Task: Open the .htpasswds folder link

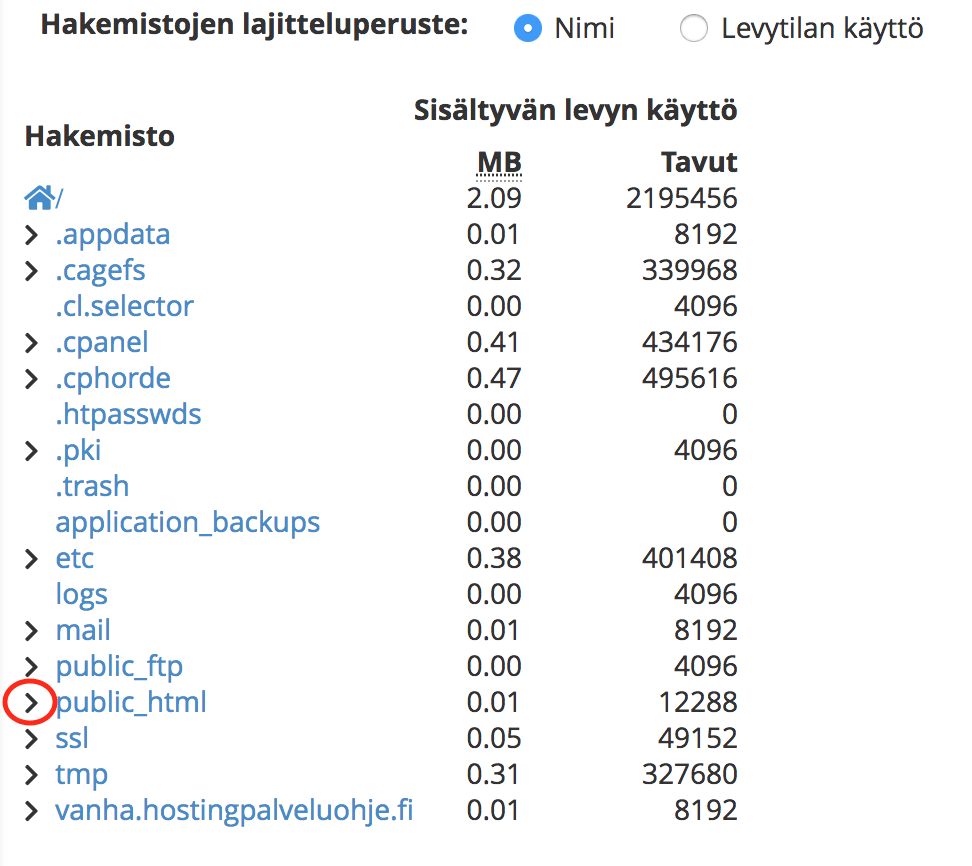Action: [128, 414]
